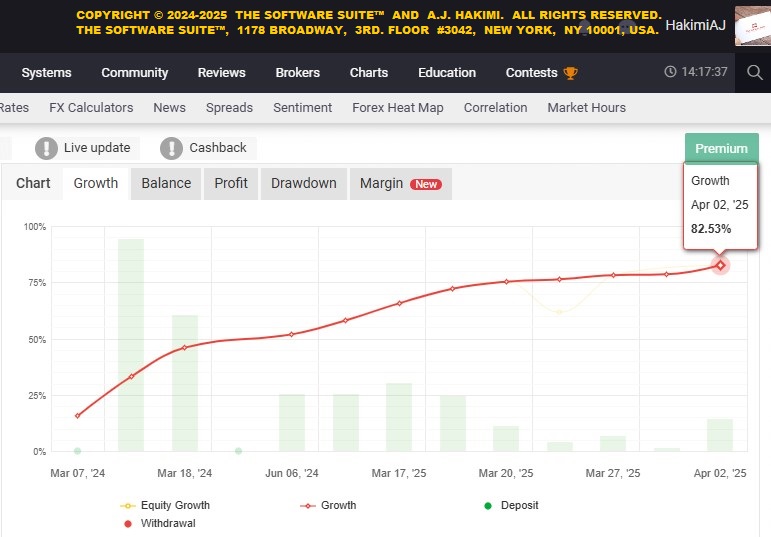The width and height of the screenshot is (771, 537).
Task: Go to the Contests section
Action: point(532,73)
